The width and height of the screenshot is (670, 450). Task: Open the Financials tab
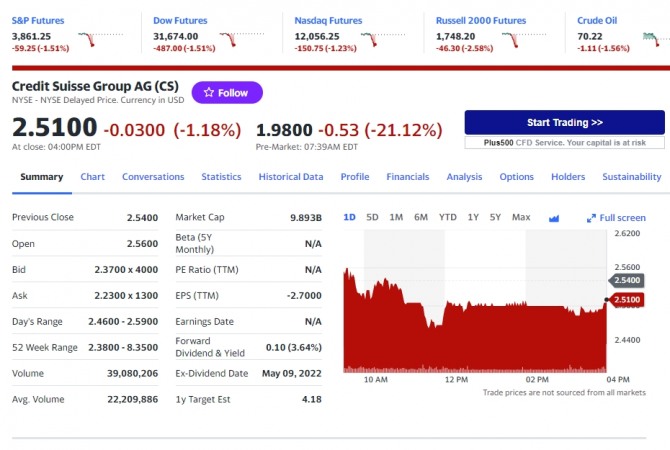point(407,177)
